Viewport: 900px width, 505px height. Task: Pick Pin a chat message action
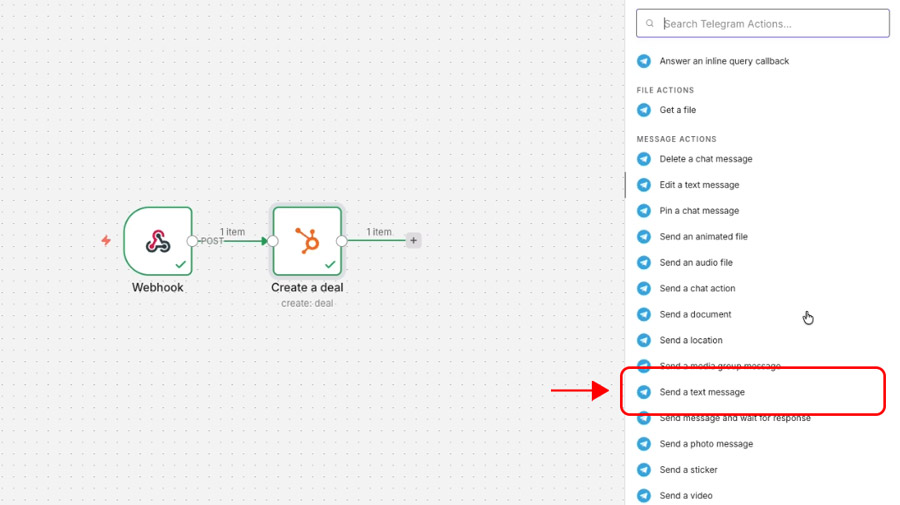click(699, 211)
